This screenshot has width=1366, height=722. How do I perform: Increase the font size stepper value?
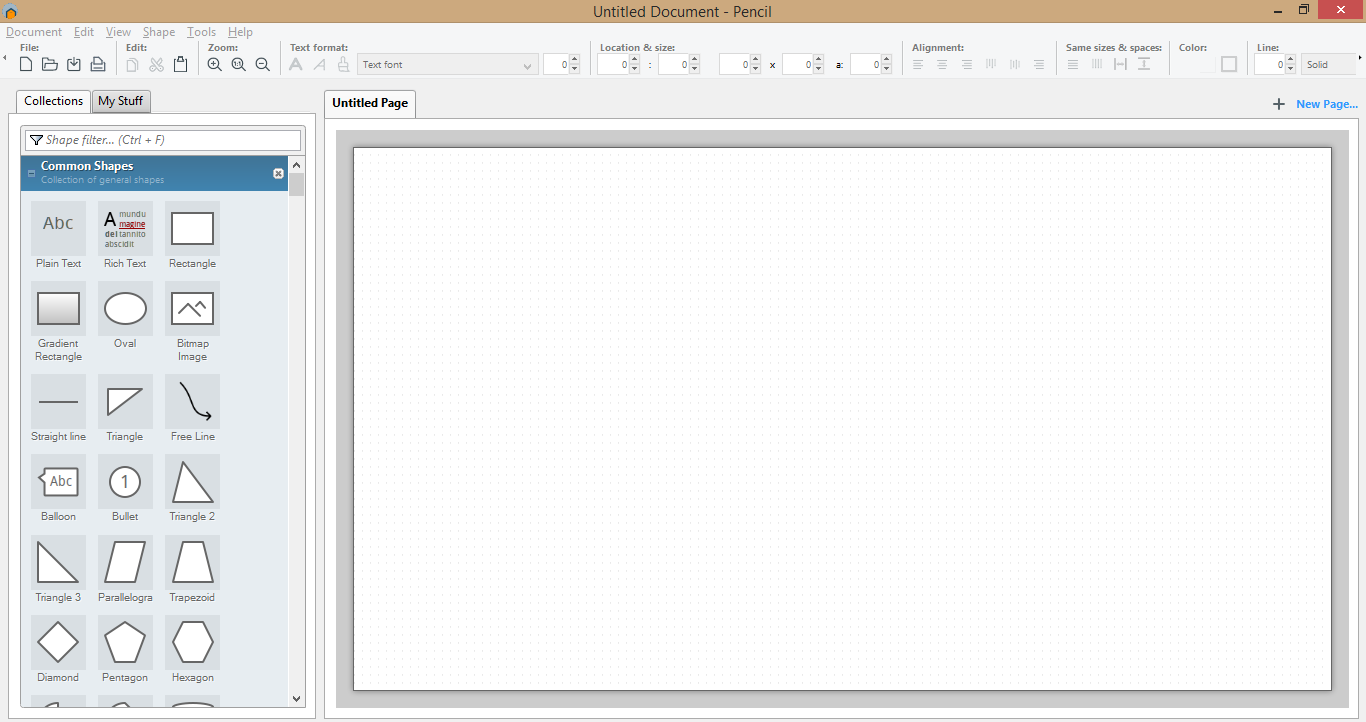coord(575,60)
